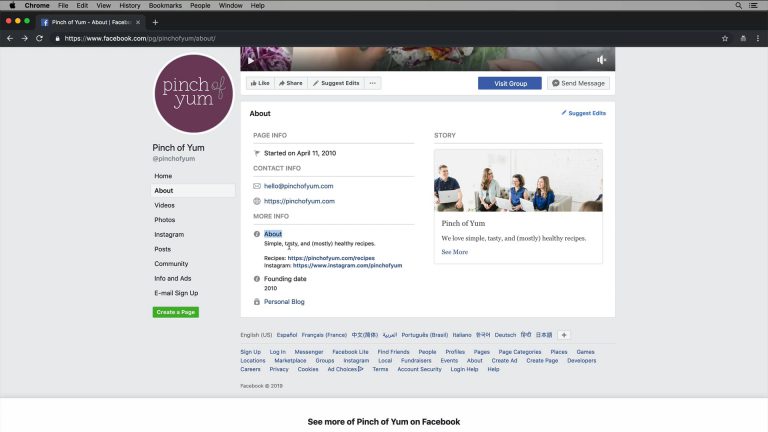Click the green Create a Page button

176,312
